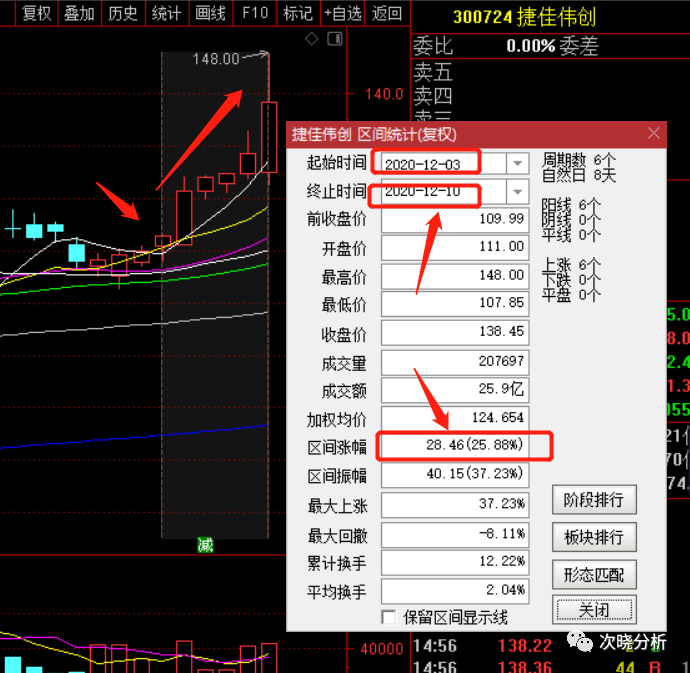Toggle the side panel icon above chart
This screenshot has width=690, height=673.
click(335, 39)
